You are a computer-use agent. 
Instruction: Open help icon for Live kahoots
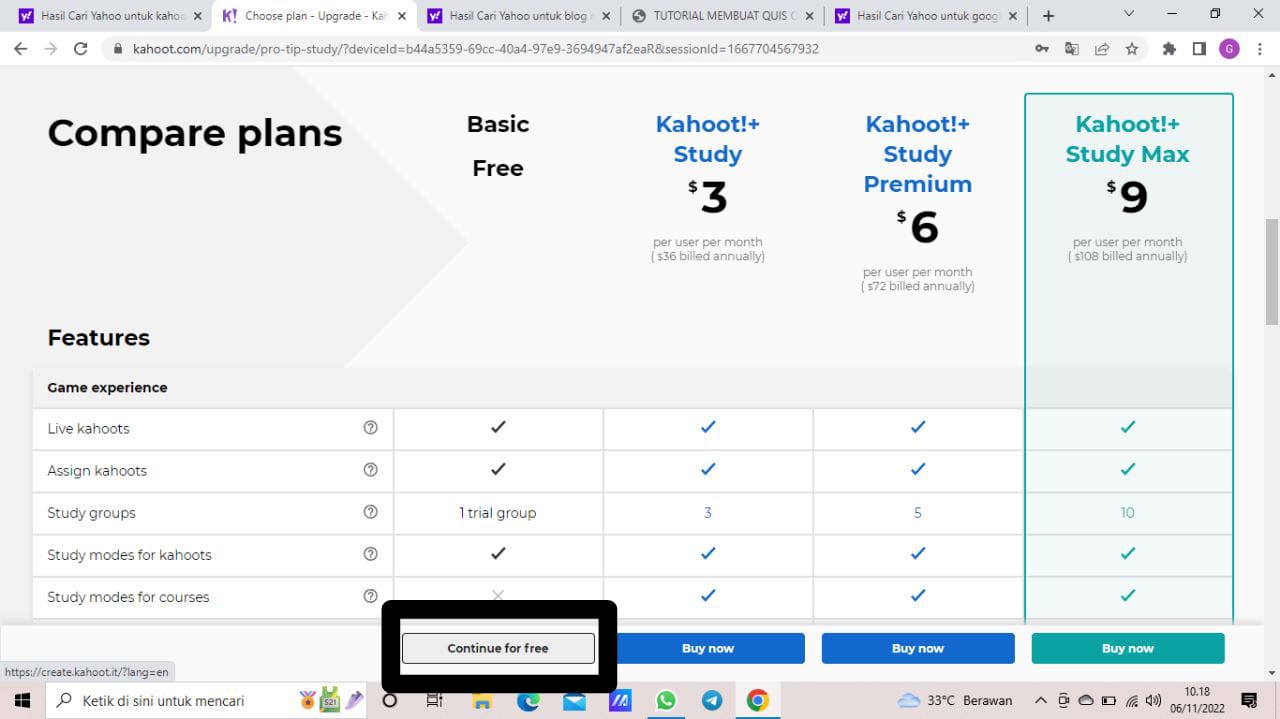(x=370, y=428)
